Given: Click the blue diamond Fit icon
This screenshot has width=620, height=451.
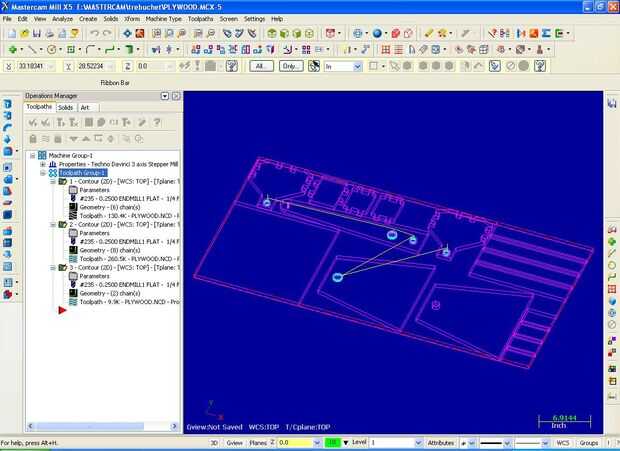Looking at the screenshot, I should (x=127, y=34).
